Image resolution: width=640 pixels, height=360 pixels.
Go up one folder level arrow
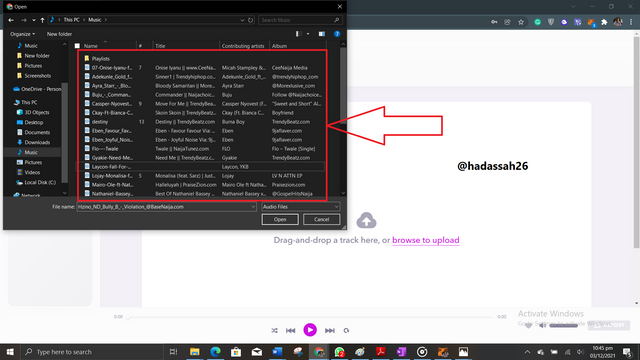[x=42, y=20]
